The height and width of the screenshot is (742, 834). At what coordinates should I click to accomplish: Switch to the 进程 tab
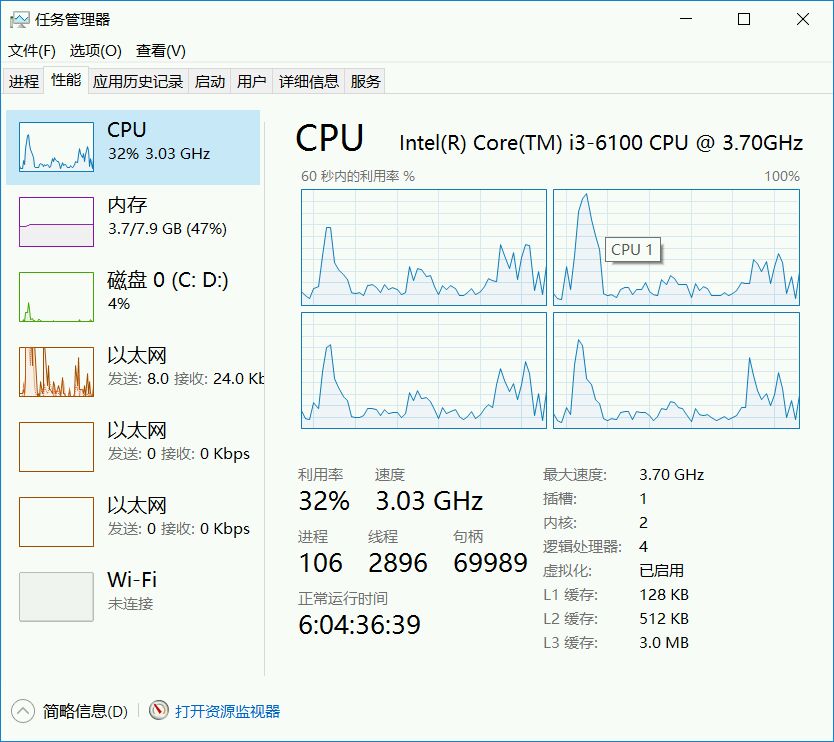point(24,82)
